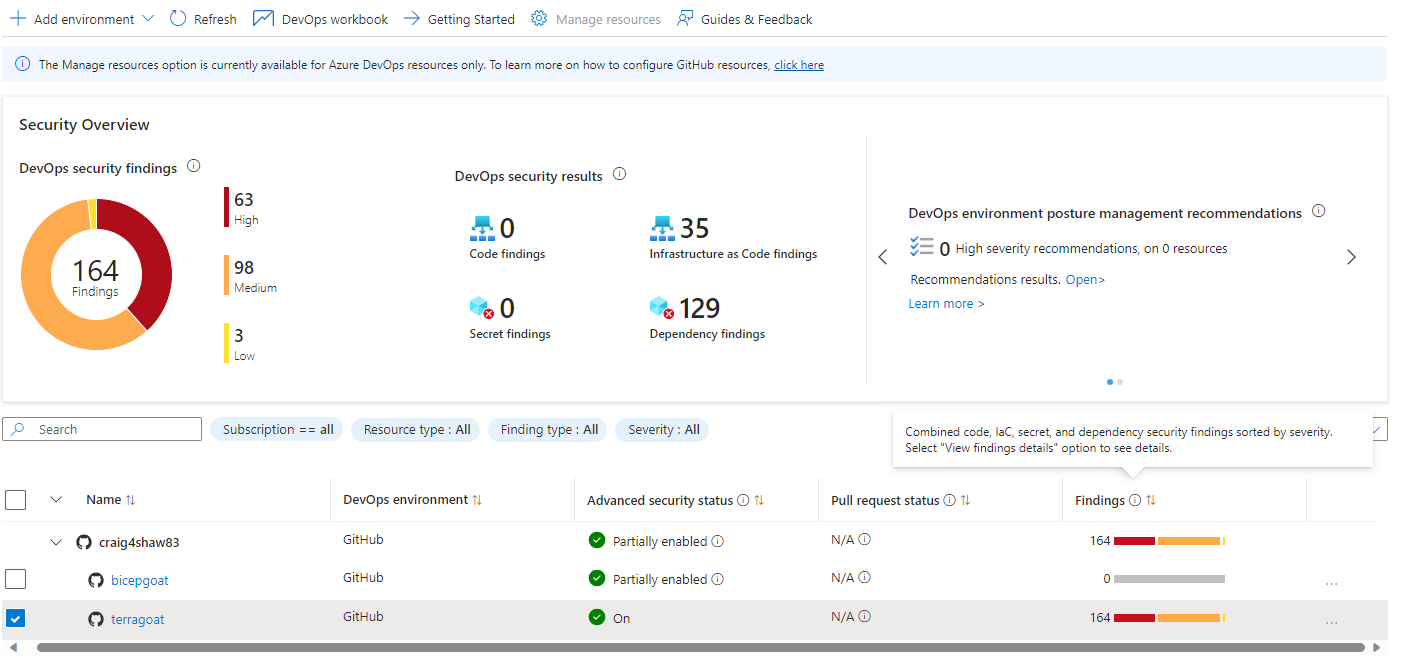This screenshot has width=1402, height=666.
Task: Open the DevOps workbook chart icon
Action: [263, 19]
